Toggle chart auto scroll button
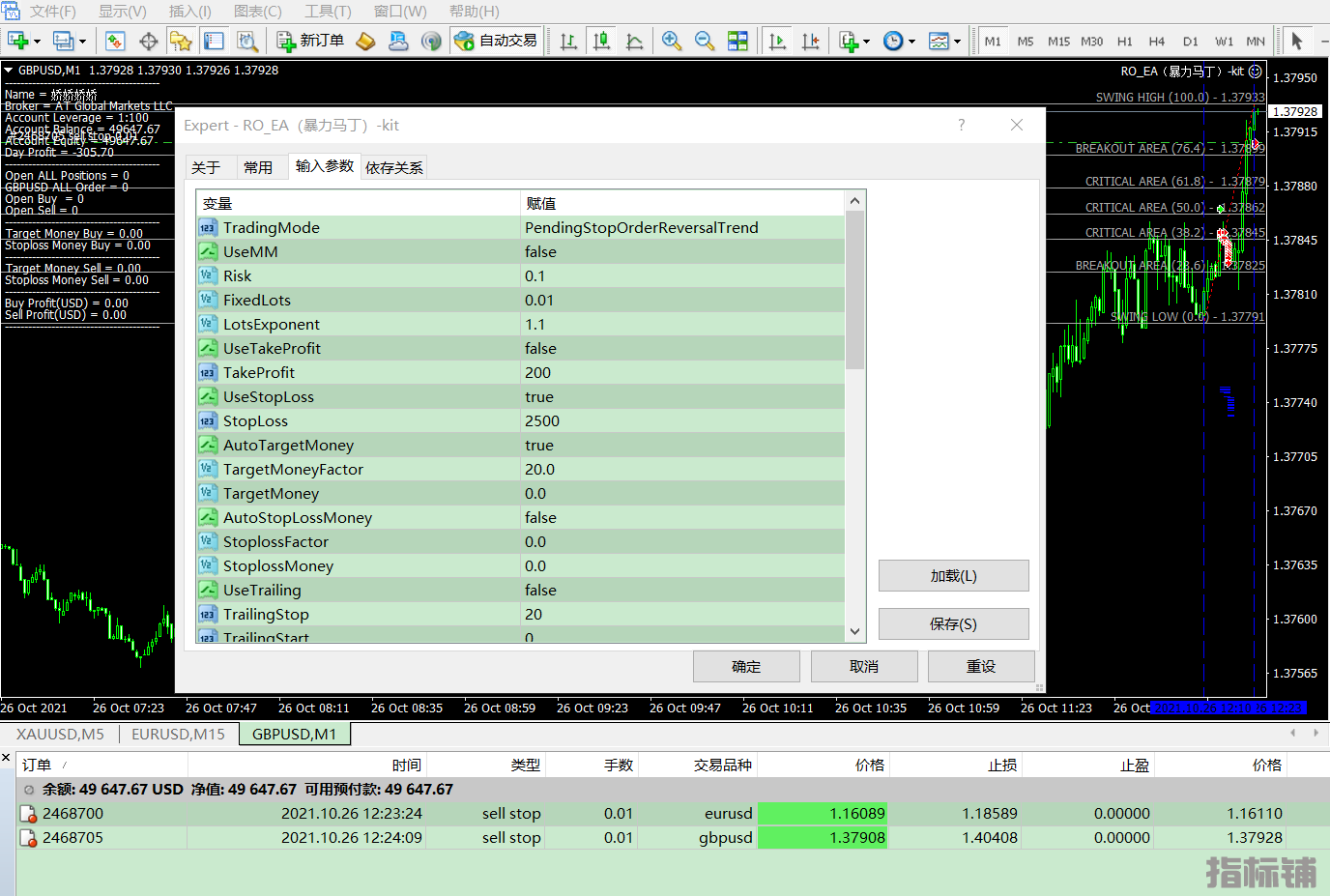Viewport: 1330px width, 896px height. click(x=777, y=41)
